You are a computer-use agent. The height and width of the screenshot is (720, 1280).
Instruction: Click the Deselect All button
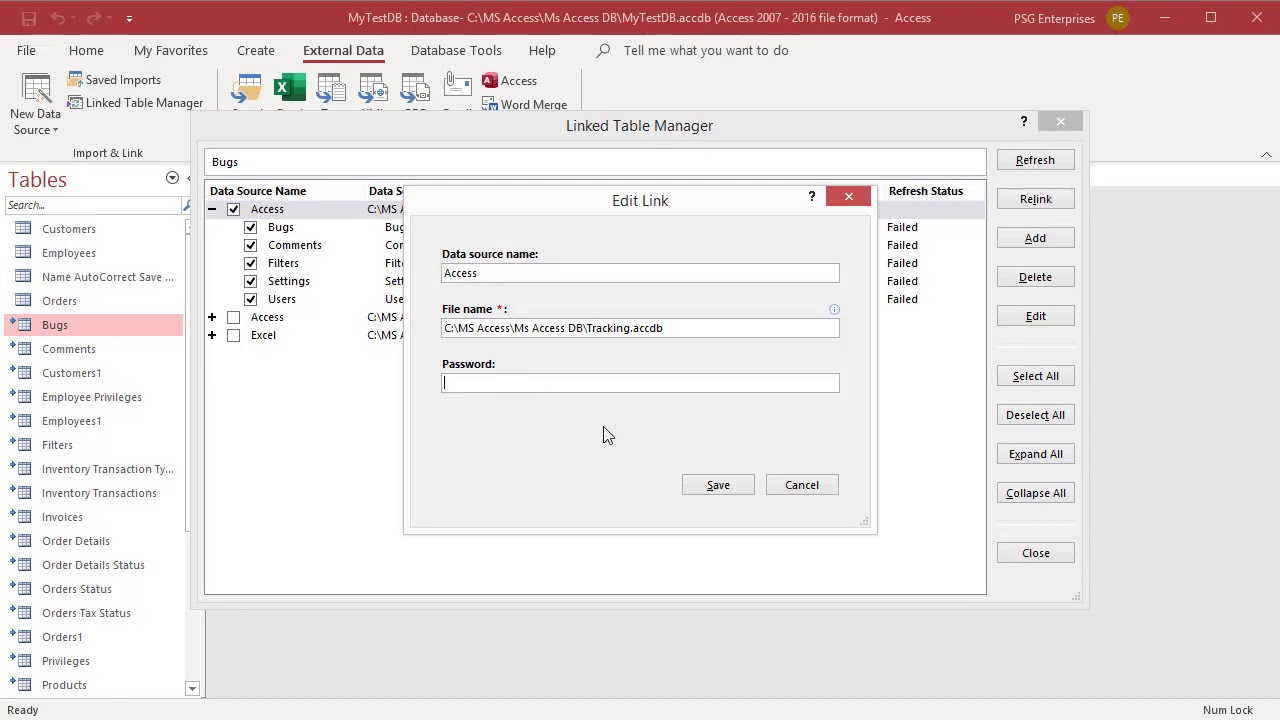coord(1035,415)
